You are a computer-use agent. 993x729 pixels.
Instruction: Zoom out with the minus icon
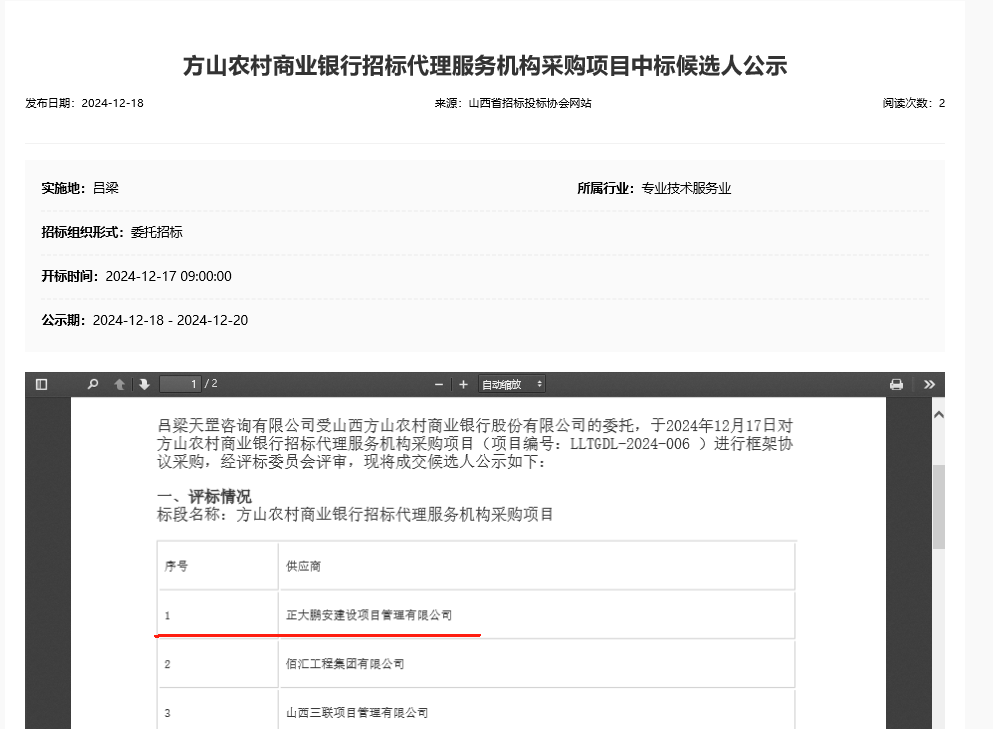(x=439, y=384)
